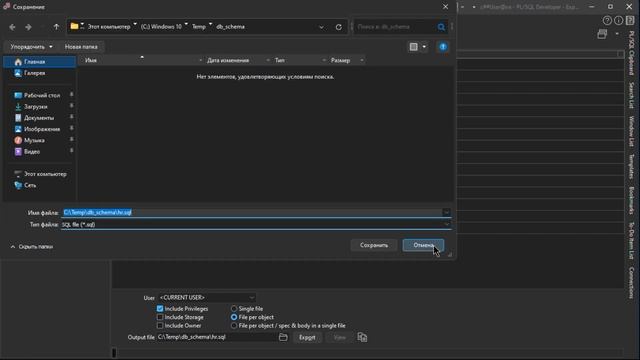Open Bookmarks side tab
This screenshot has height=360, width=640.
pyautogui.click(x=631, y=200)
